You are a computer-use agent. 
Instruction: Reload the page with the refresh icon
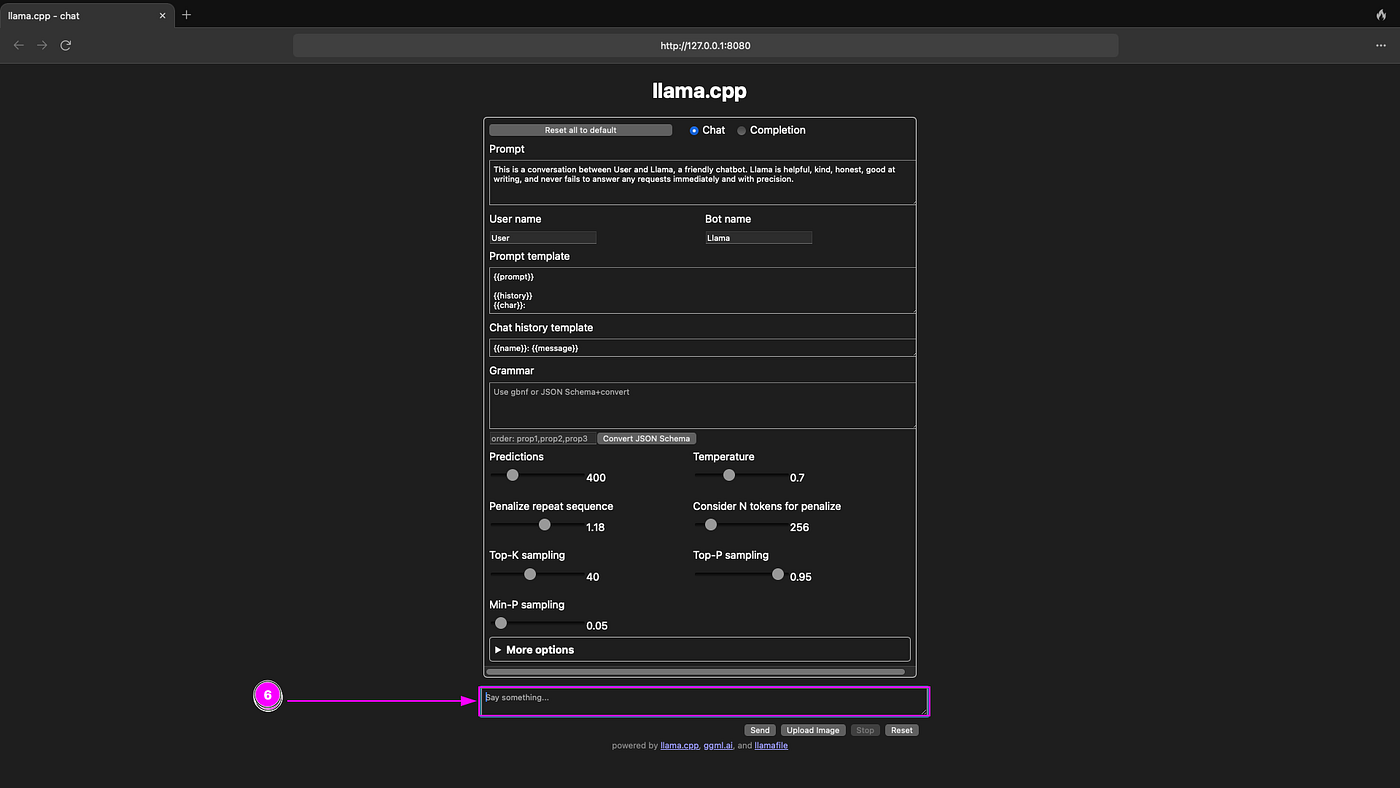pyautogui.click(x=66, y=46)
